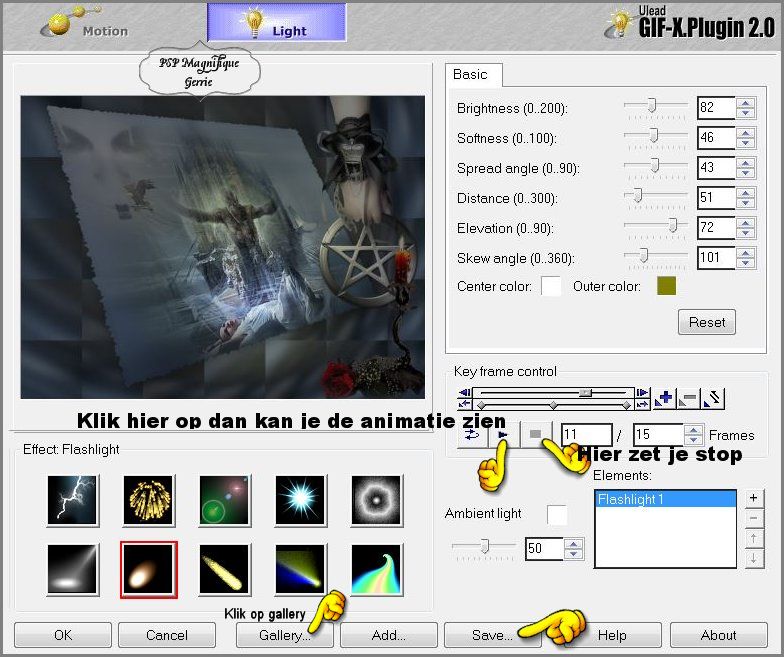Click the Reset button
The width and height of the screenshot is (784, 657).
point(706,322)
